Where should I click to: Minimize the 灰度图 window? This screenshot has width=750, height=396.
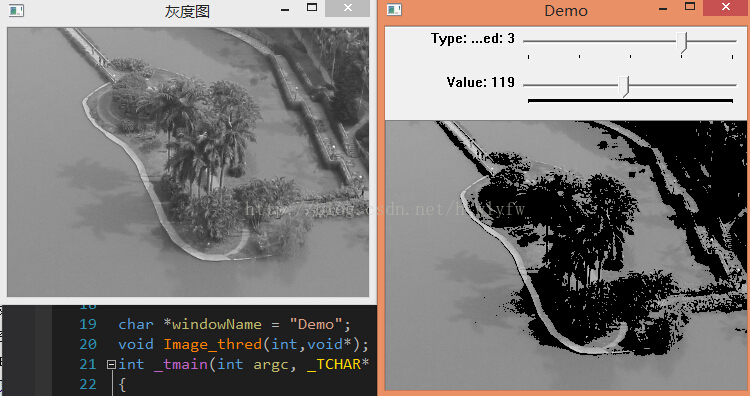pos(285,9)
